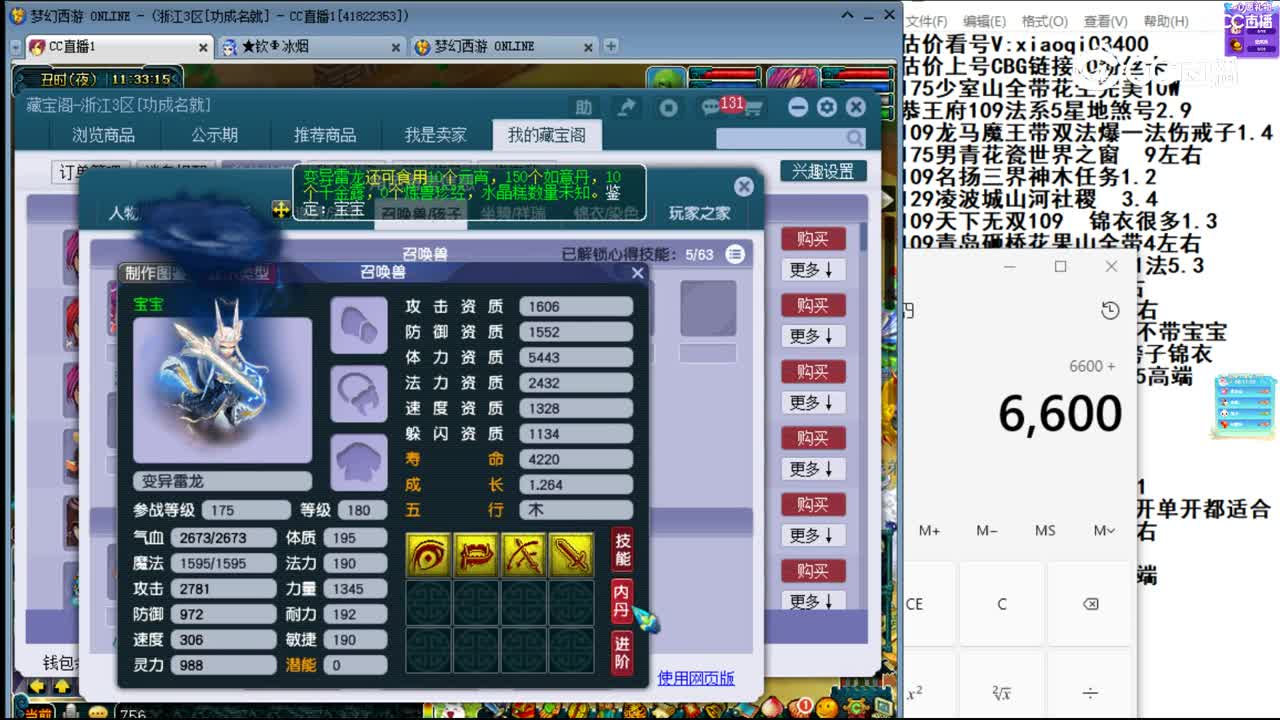
Task: Select the fanged mouth skill icon
Action: tap(476, 554)
